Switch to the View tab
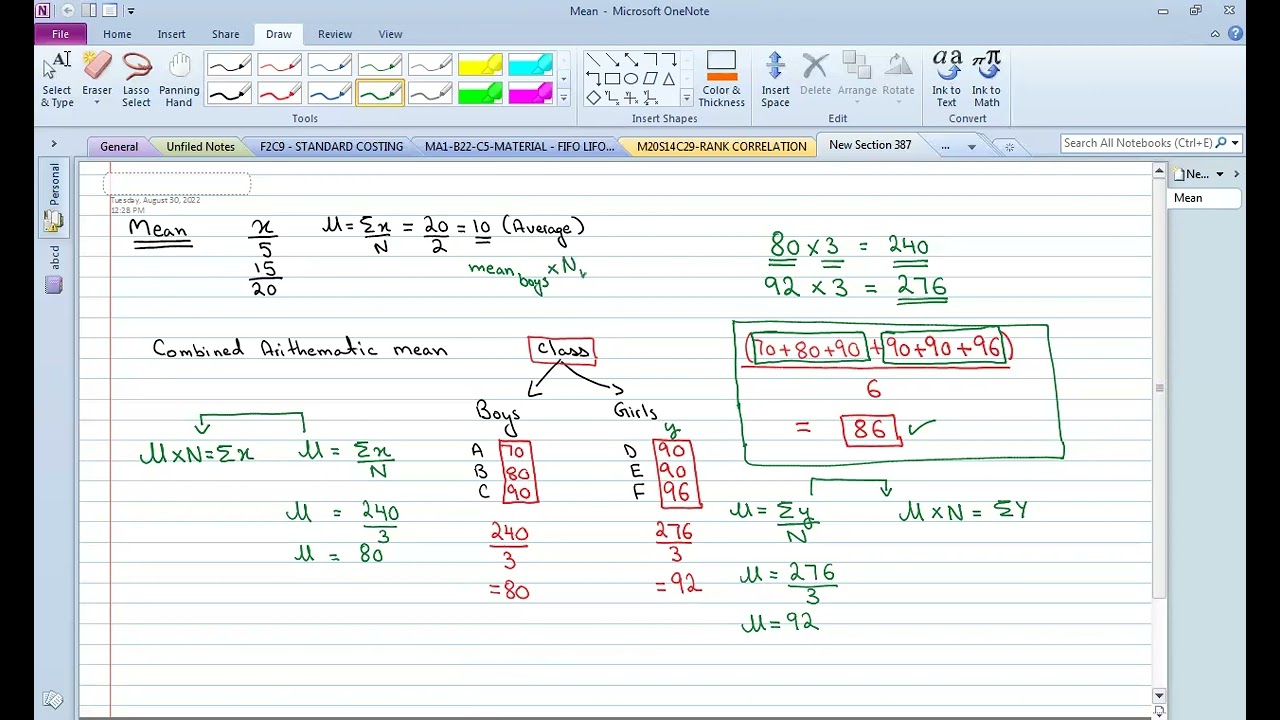 coord(390,34)
